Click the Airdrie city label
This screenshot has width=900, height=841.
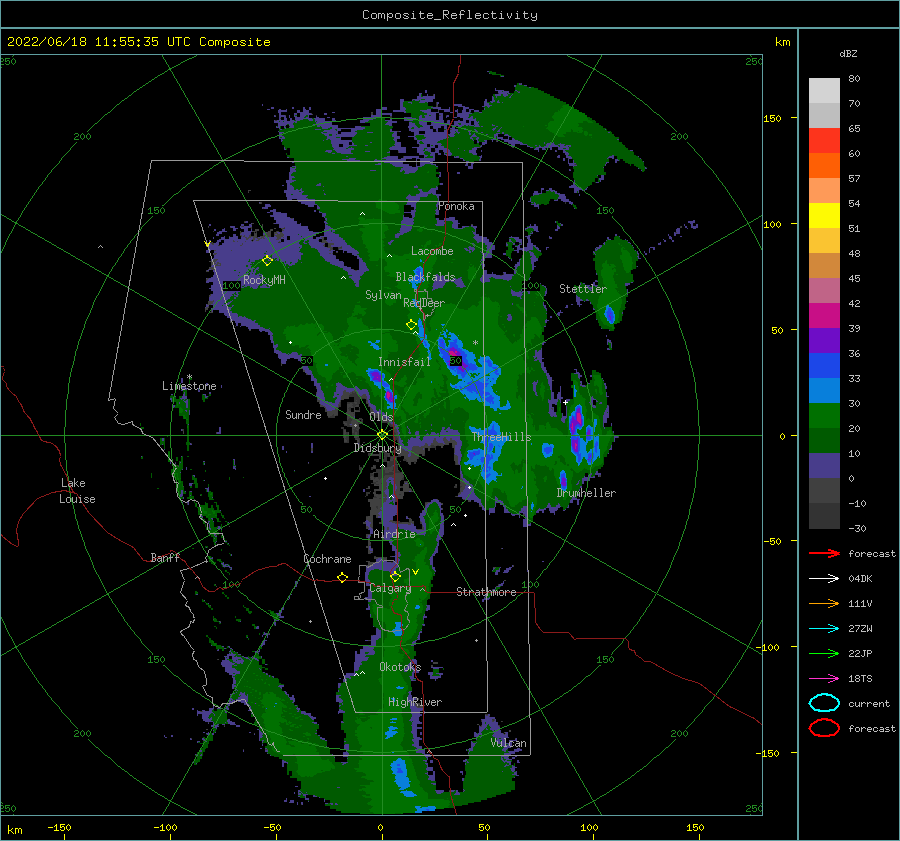[394, 534]
